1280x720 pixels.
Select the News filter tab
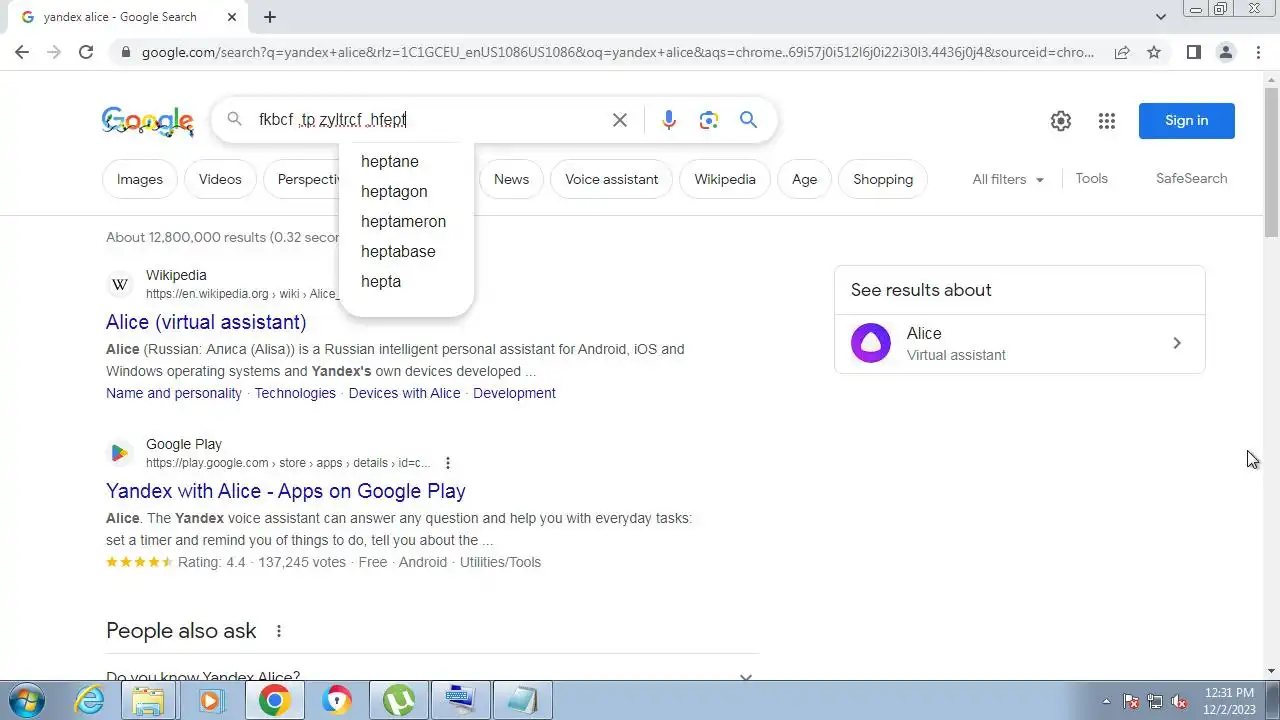click(511, 179)
